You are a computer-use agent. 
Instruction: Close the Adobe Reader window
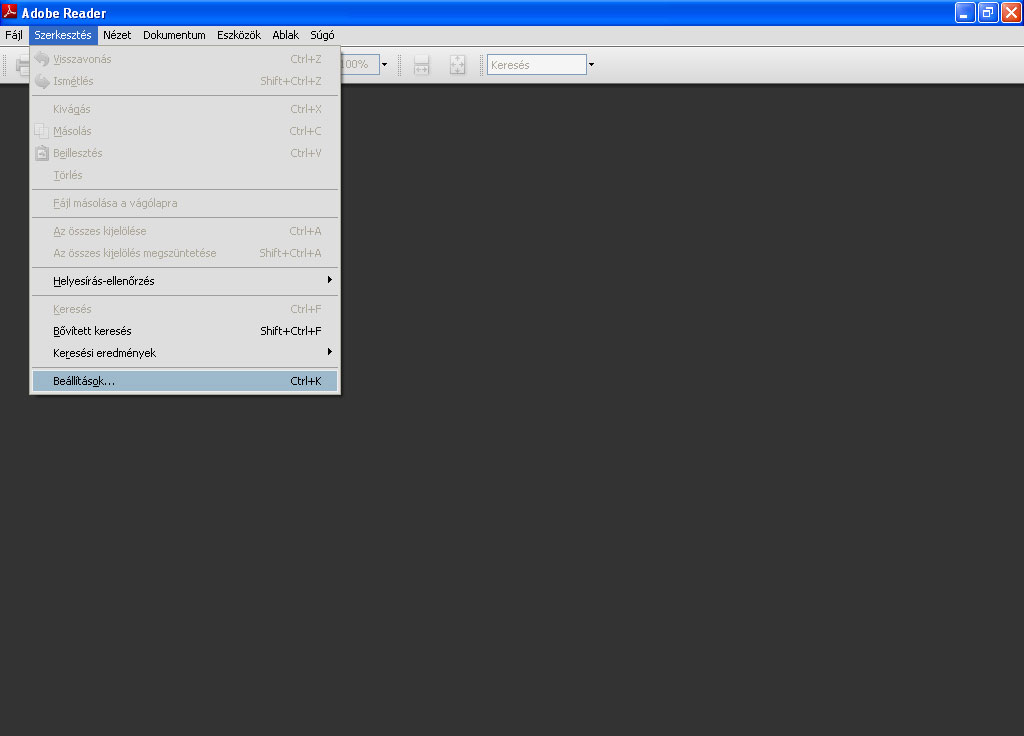(1012, 12)
